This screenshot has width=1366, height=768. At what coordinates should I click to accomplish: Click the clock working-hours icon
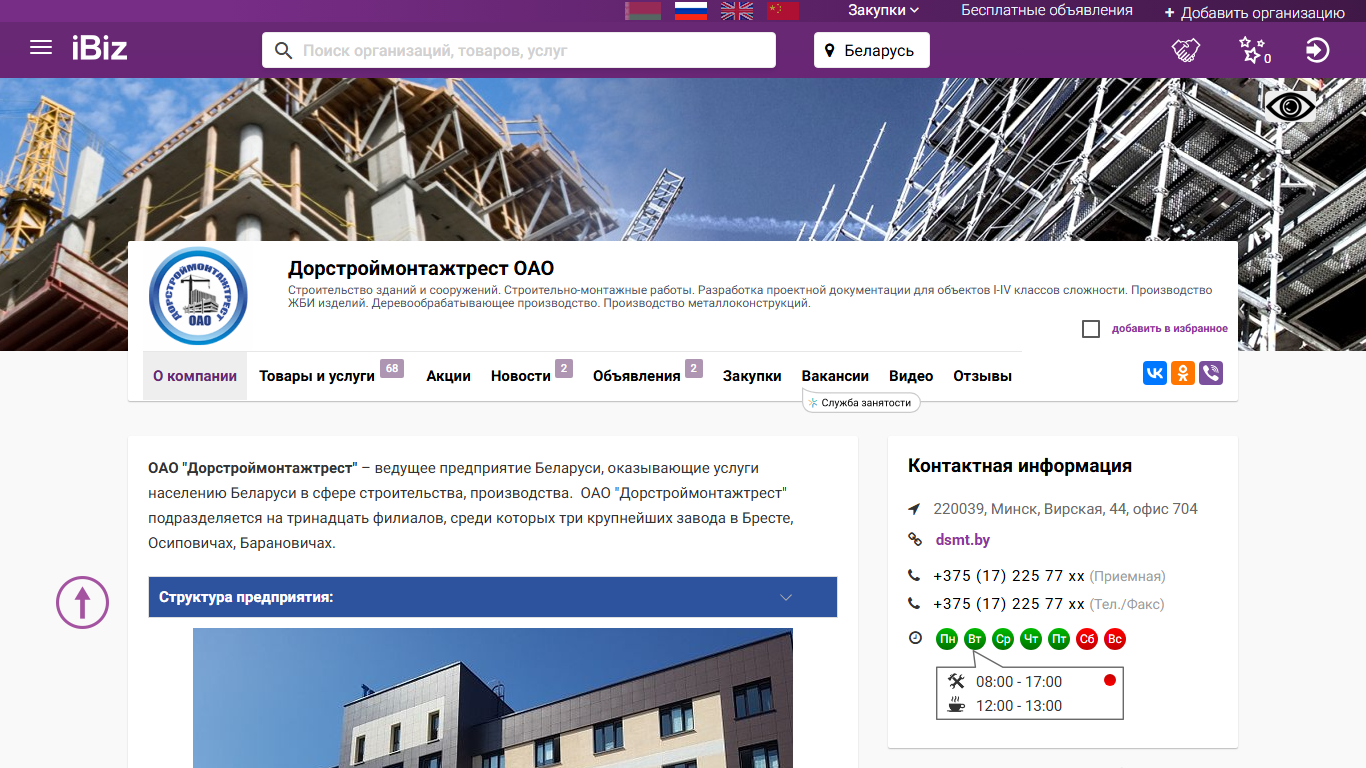[914, 638]
